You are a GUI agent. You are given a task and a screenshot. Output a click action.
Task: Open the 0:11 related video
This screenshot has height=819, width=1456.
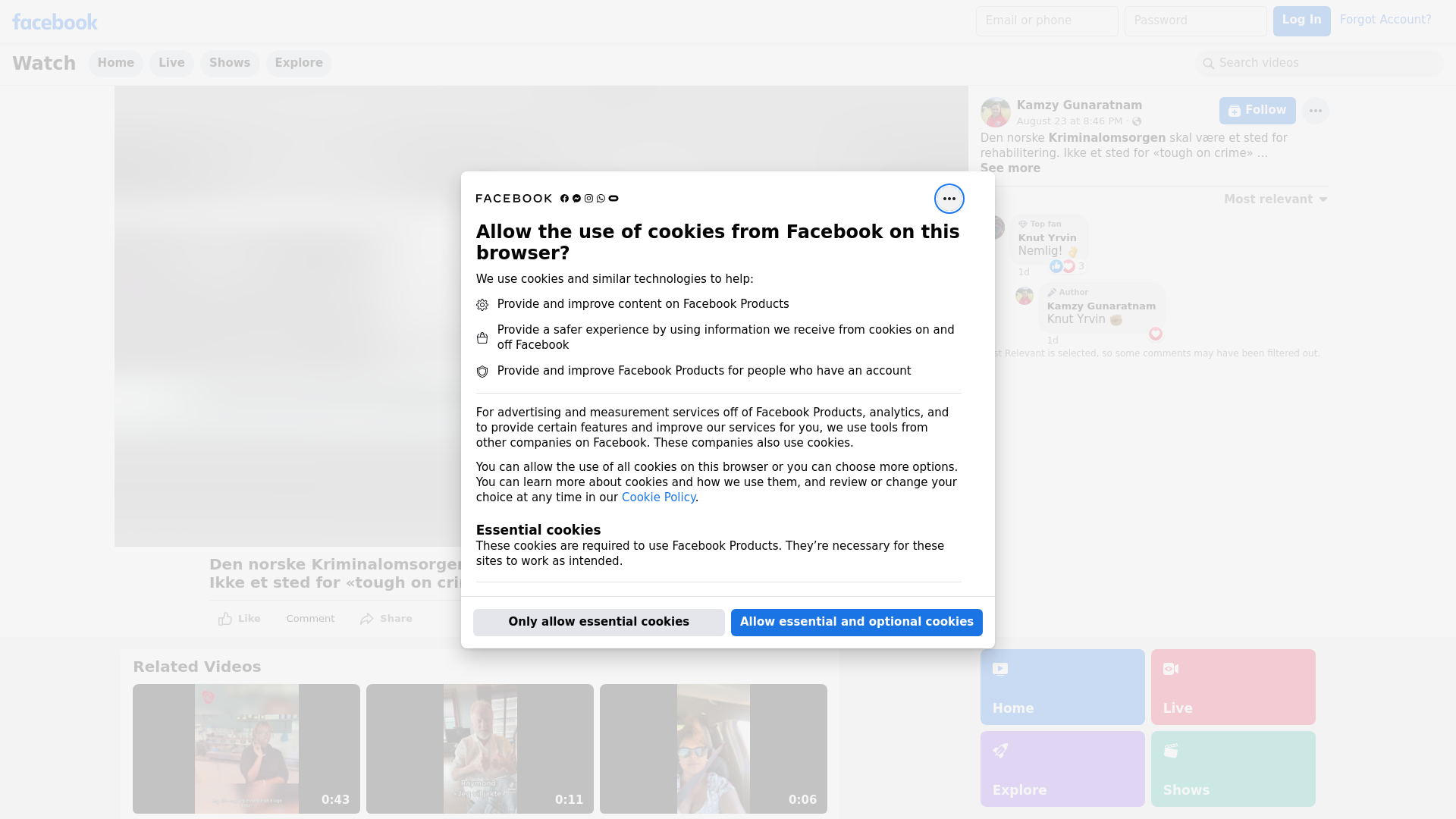tap(480, 749)
